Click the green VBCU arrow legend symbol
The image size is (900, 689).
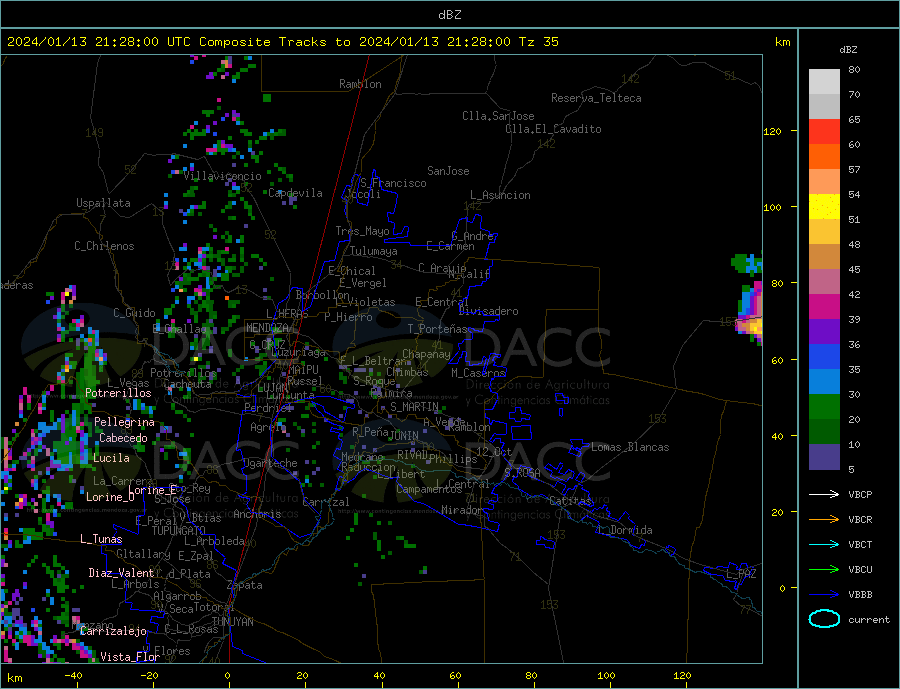click(824, 570)
